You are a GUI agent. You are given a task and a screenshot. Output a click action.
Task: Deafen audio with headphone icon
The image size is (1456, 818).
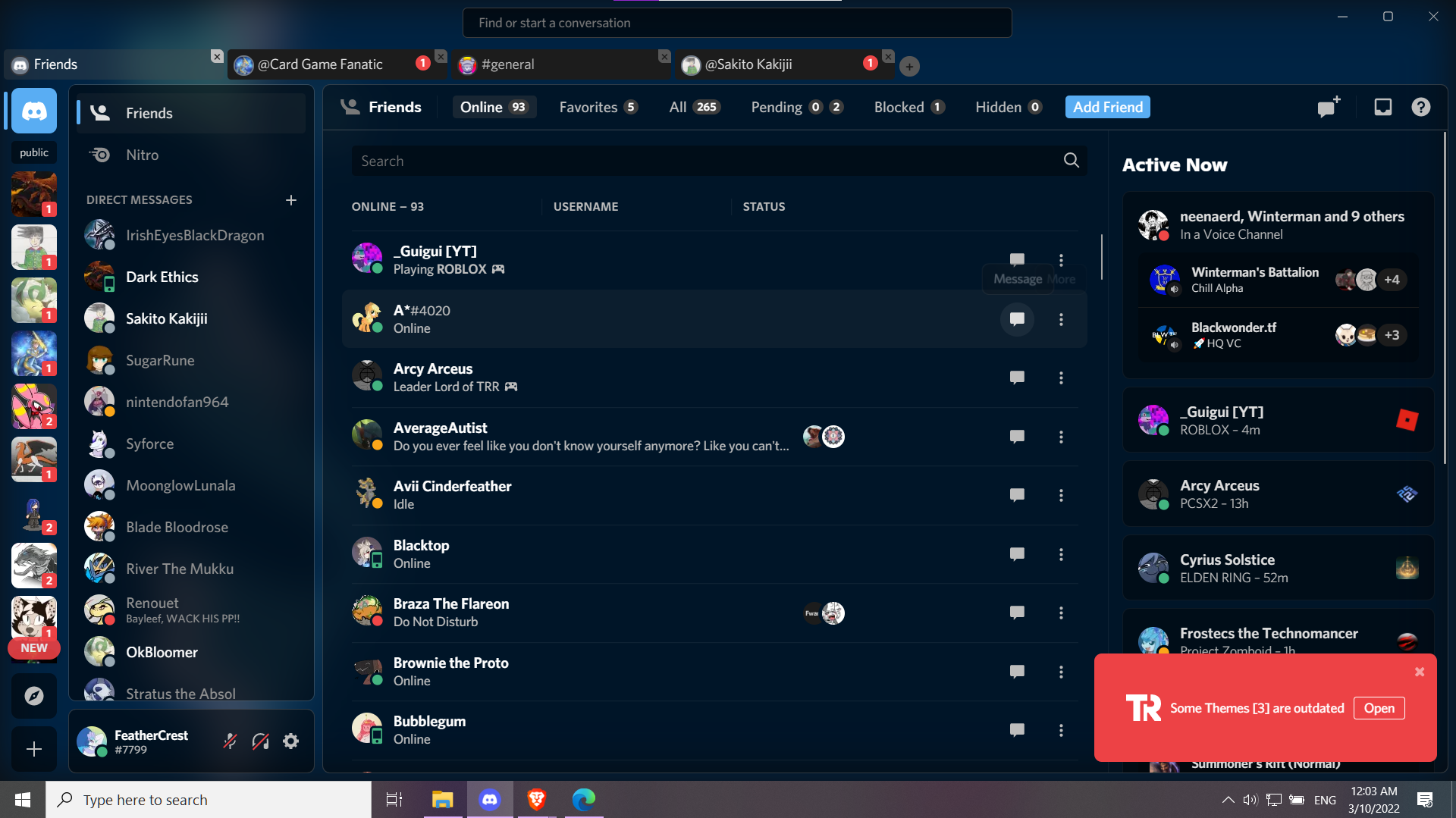(x=260, y=741)
